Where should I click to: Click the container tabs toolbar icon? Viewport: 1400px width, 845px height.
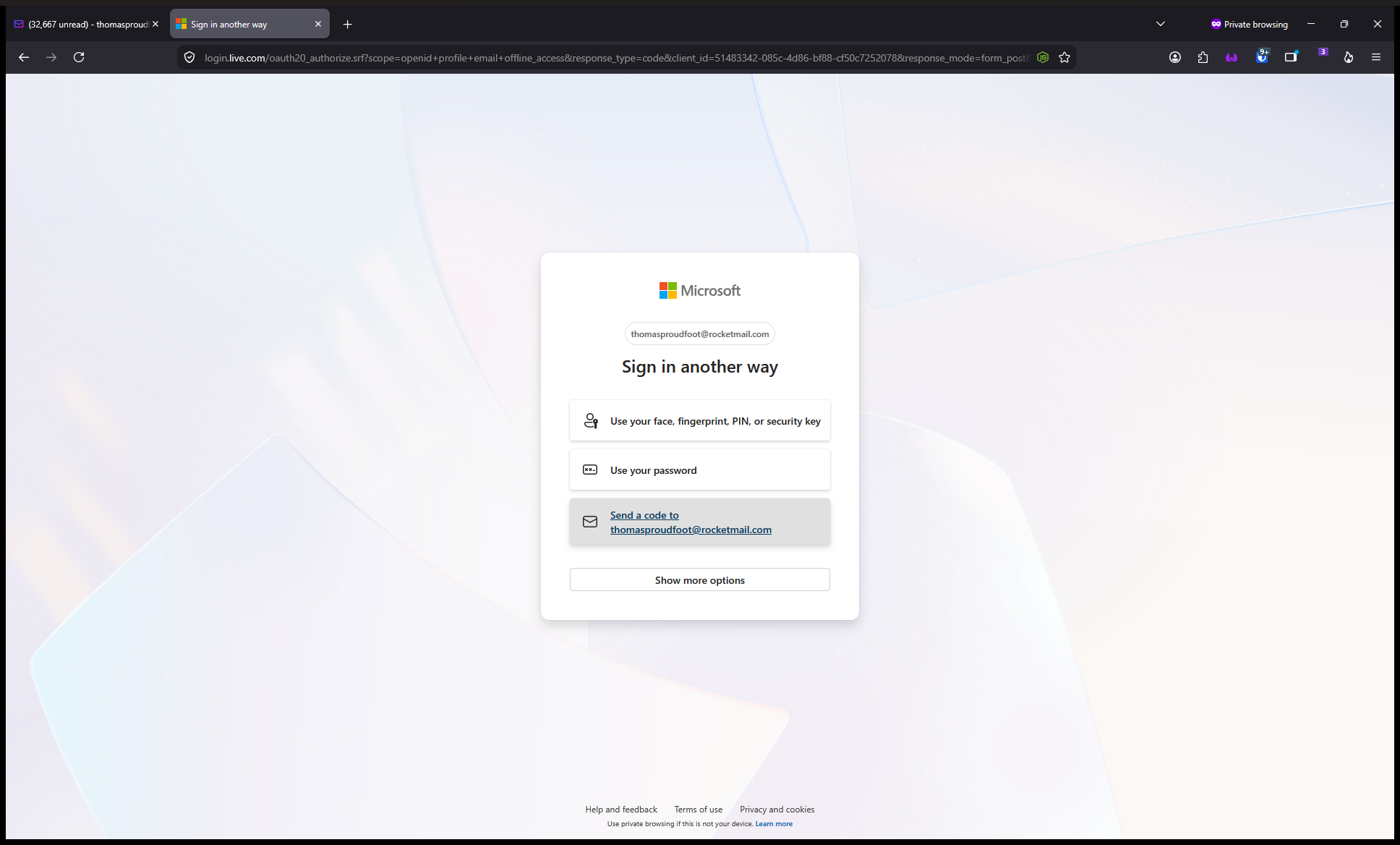pos(1291,57)
